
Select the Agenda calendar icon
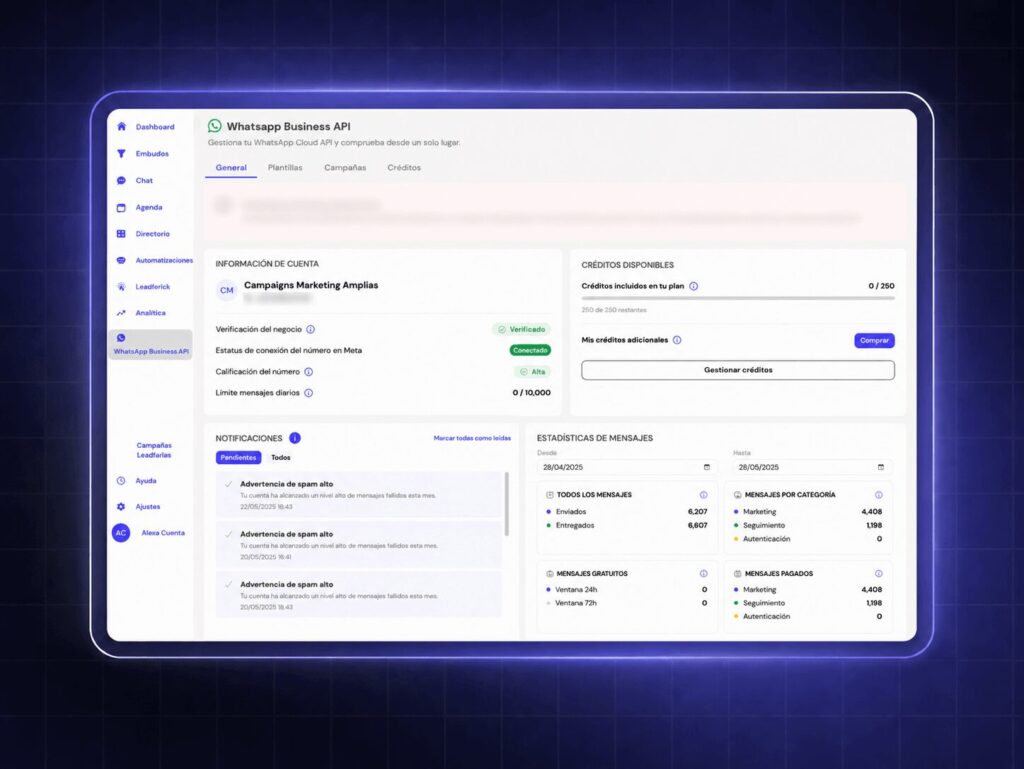click(121, 208)
